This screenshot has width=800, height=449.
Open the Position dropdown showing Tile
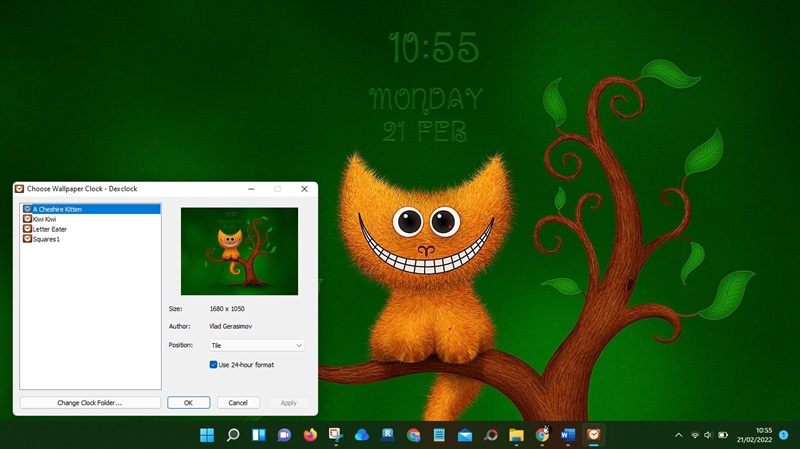[x=257, y=345]
